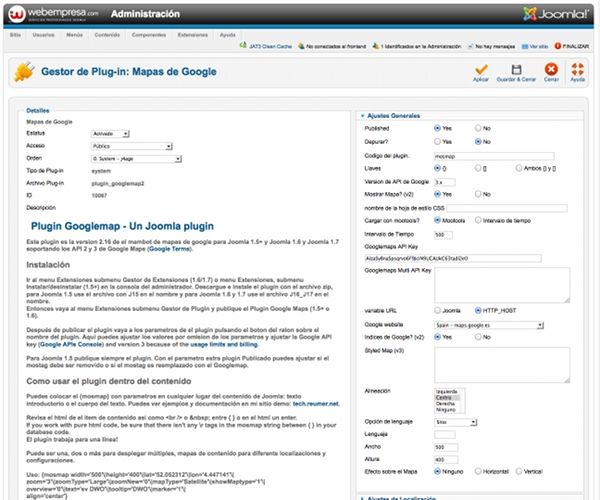Click the Guardar & Cerrar disk icon
Image resolution: width=600 pixels, height=500 pixels.
(516, 69)
